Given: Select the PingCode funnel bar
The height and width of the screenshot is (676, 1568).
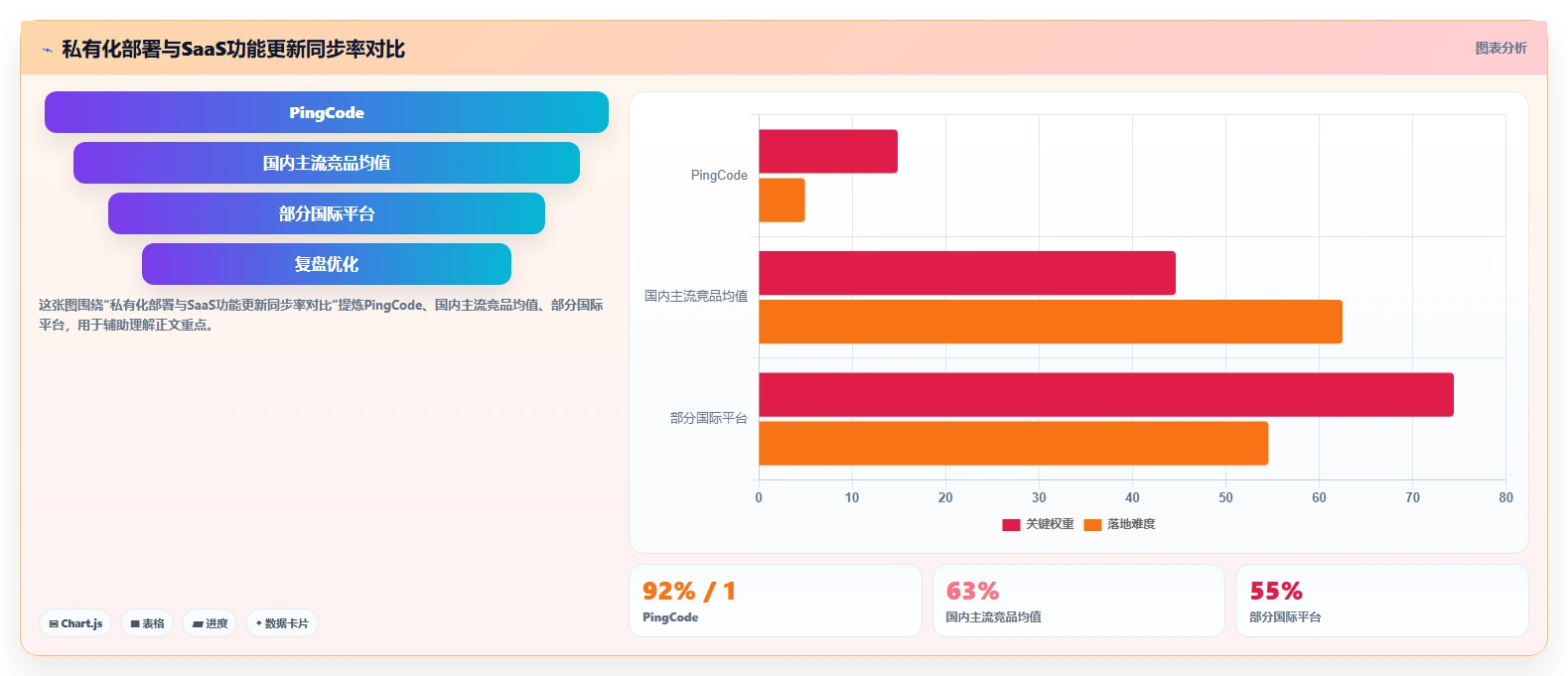Looking at the screenshot, I should (x=327, y=112).
